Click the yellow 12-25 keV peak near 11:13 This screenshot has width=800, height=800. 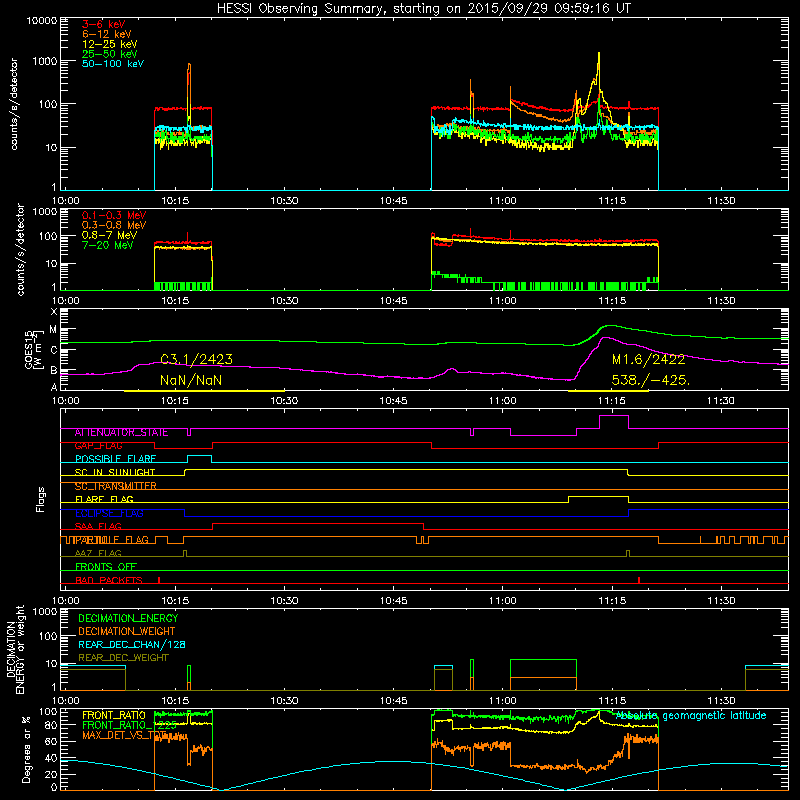click(x=599, y=55)
